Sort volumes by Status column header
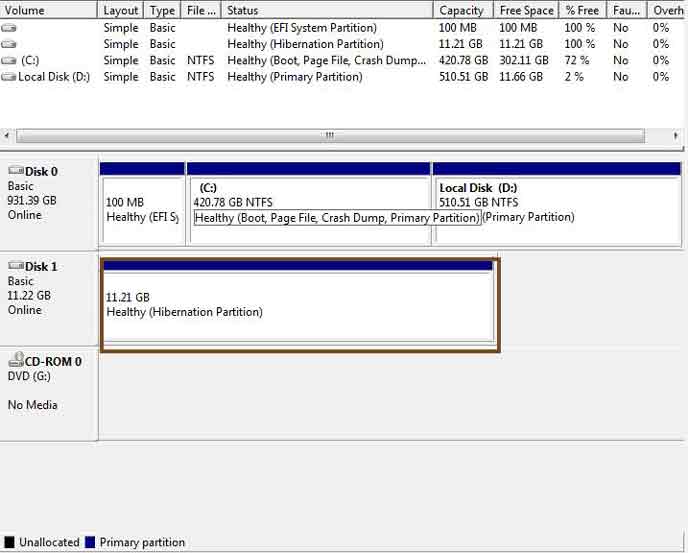Image resolution: width=688 pixels, height=553 pixels. [x=327, y=10]
